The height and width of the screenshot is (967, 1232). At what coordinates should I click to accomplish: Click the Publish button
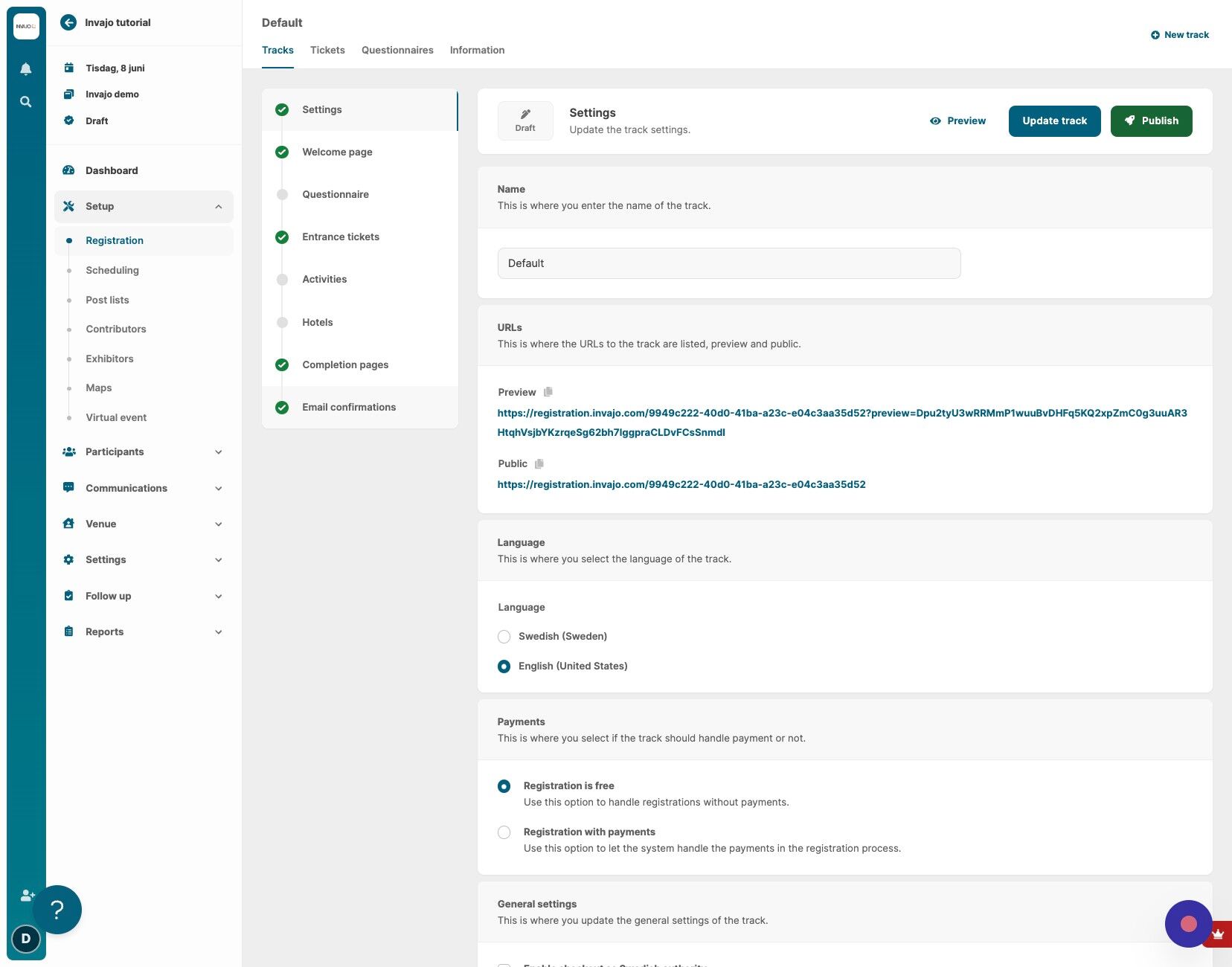tap(1151, 121)
